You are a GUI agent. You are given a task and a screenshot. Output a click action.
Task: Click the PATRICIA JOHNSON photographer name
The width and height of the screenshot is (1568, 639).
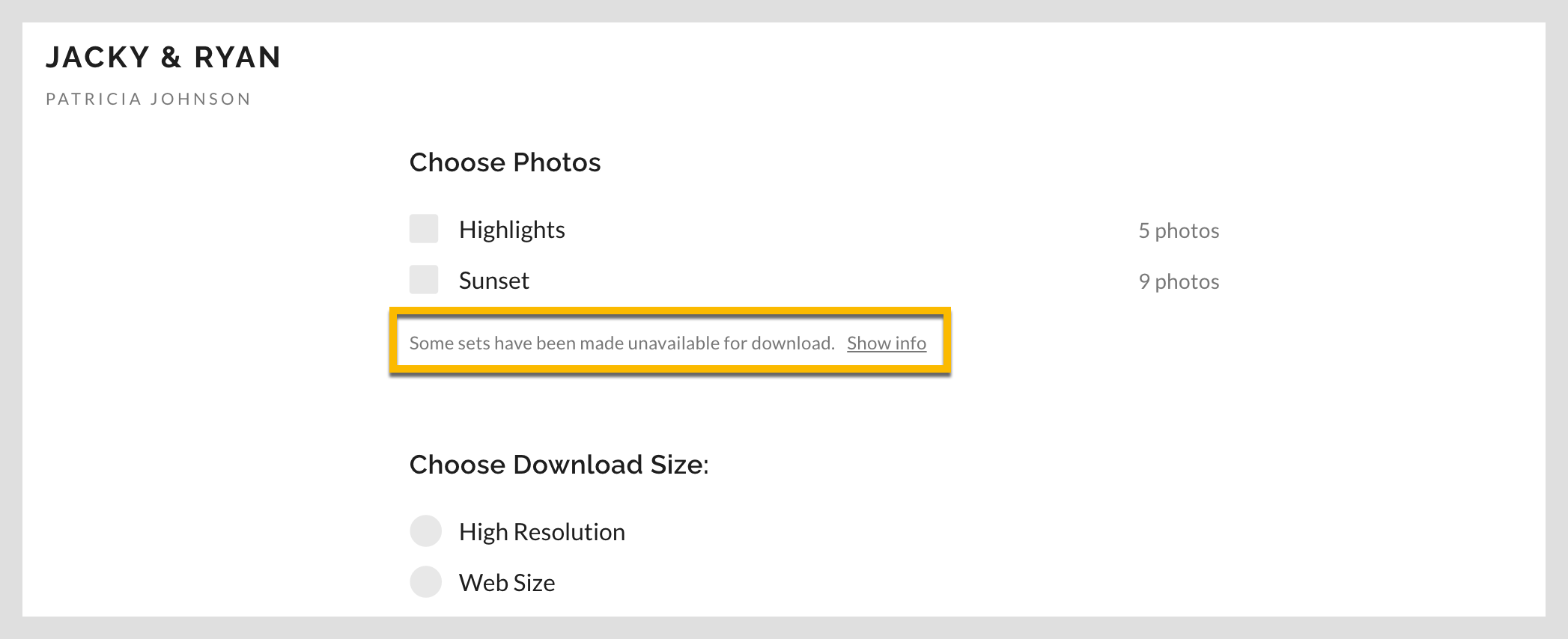[x=148, y=99]
